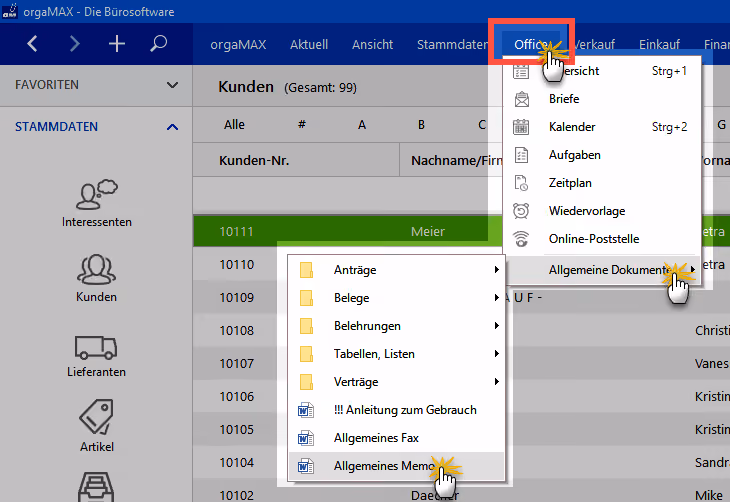
Task: Select customer number 10108
Action: [x=237, y=331]
